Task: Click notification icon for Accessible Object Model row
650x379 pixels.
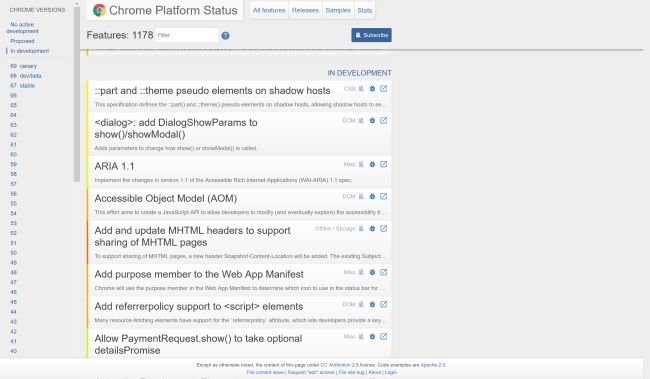Action: click(x=361, y=197)
